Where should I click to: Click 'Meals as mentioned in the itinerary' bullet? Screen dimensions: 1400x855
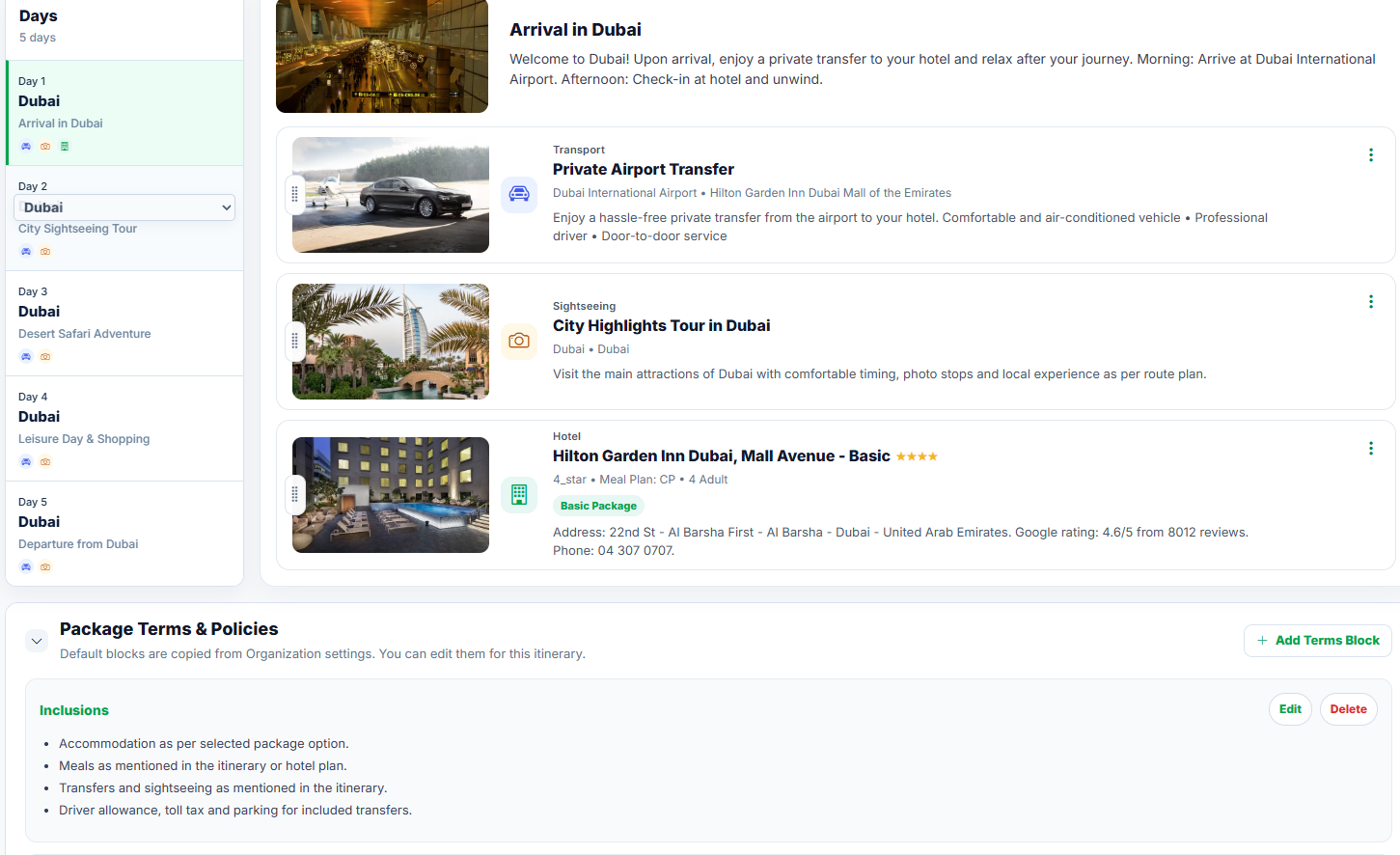203,766
